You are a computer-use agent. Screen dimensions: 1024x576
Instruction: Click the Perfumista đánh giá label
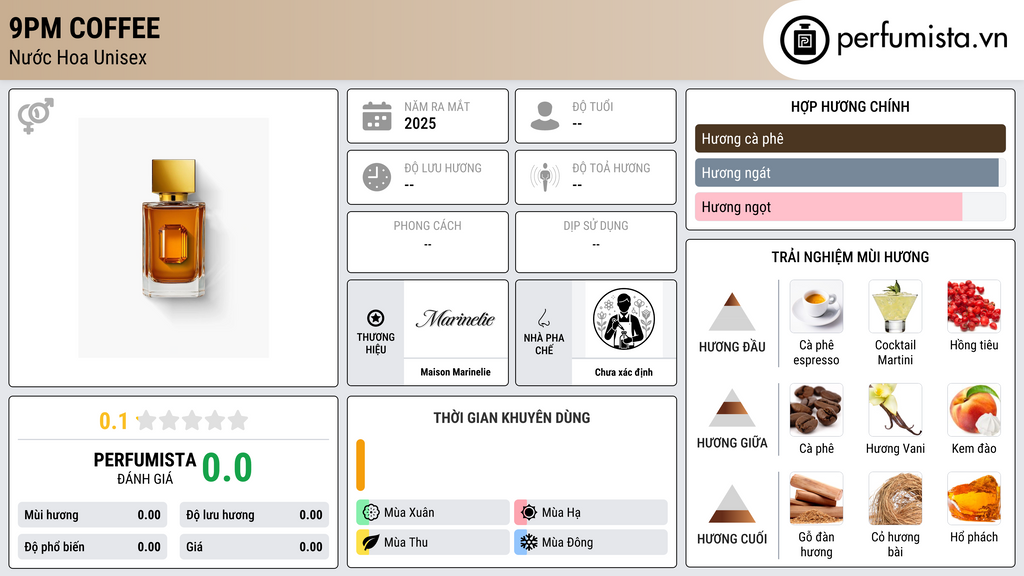(145, 468)
